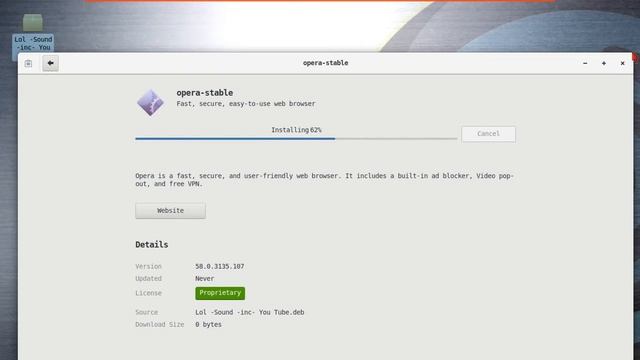
Task: Click the 'Details' section heading
Action: click(151, 244)
